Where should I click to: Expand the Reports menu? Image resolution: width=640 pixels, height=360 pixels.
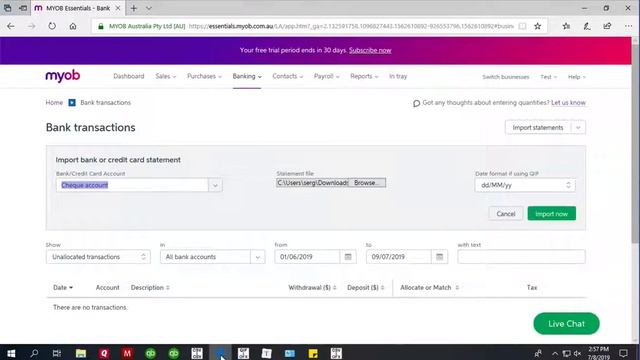(364, 76)
